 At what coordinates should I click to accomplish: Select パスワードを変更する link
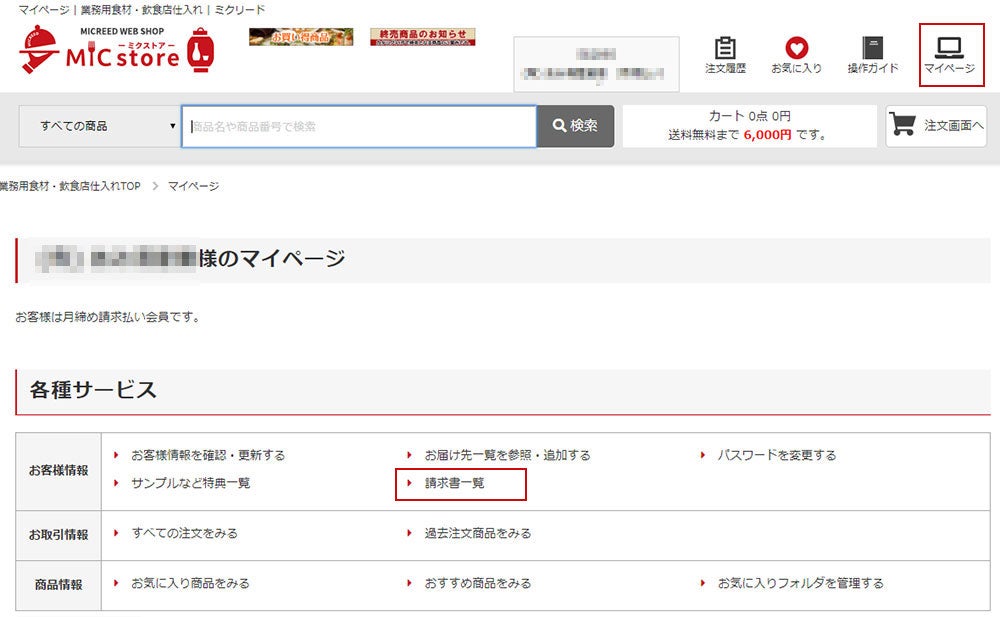click(776, 455)
